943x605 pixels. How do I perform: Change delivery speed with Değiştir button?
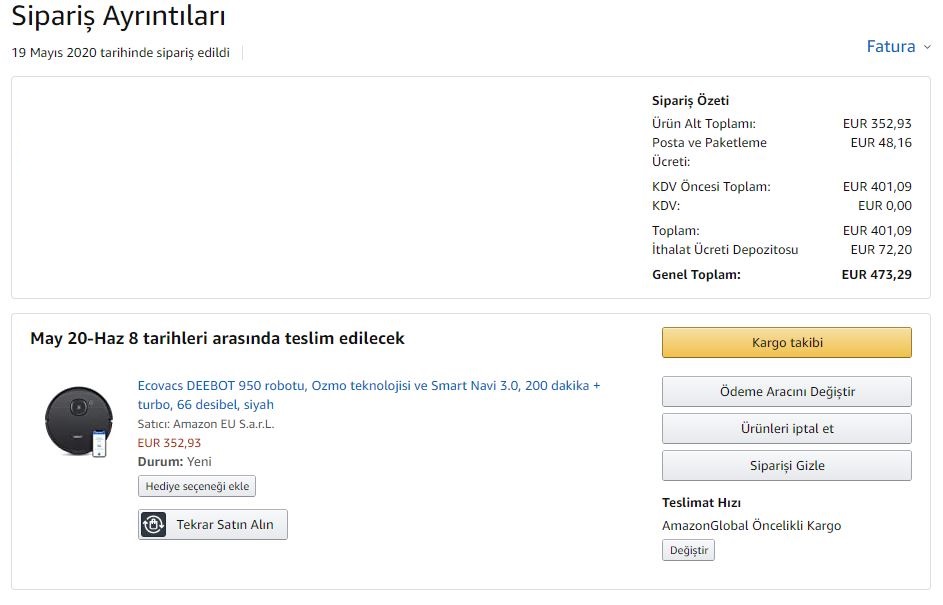(689, 550)
